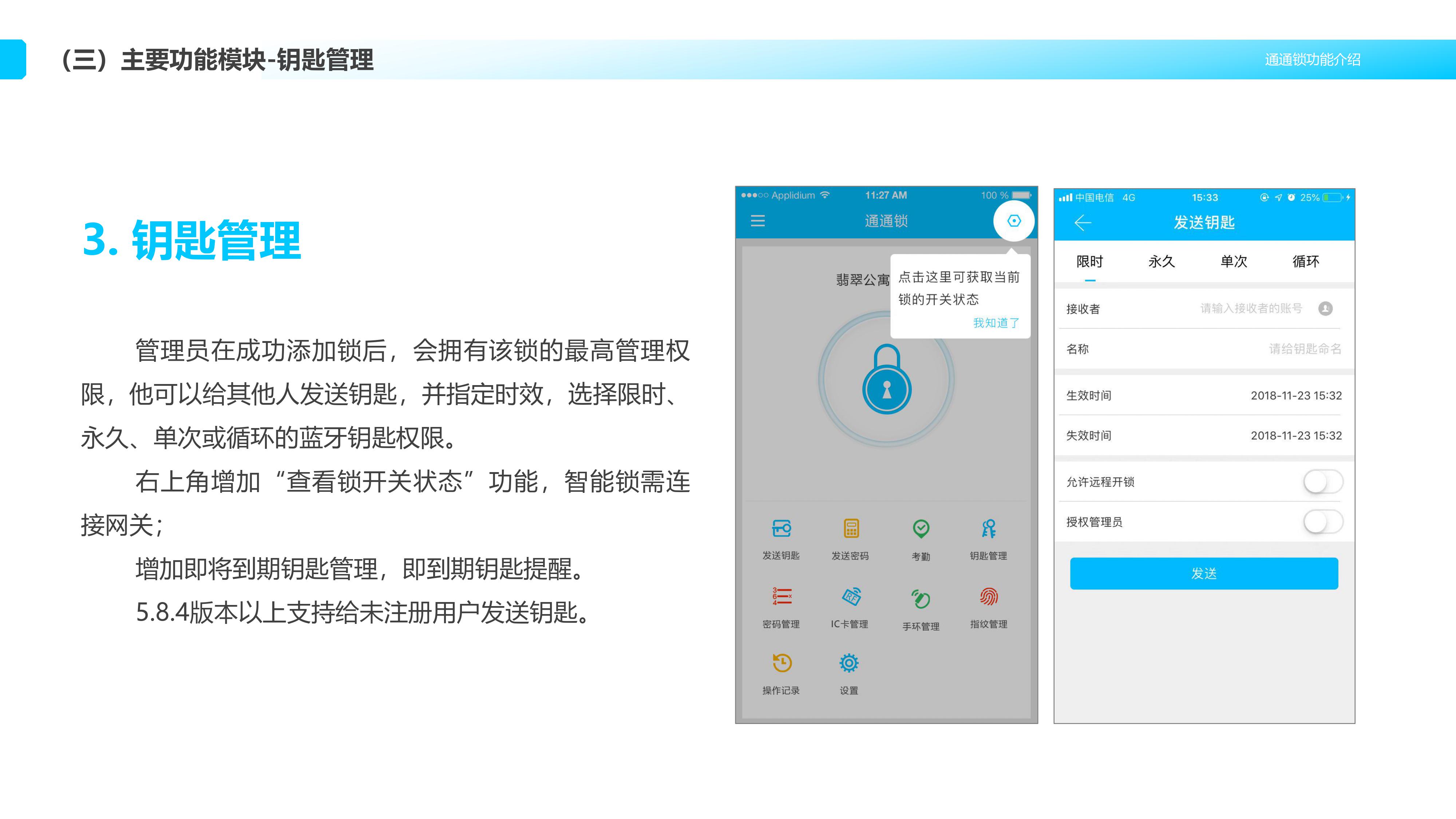This screenshot has height=819, width=1456.
Task: Open the hamburger menu in the 通通锁 header
Action: click(x=757, y=221)
